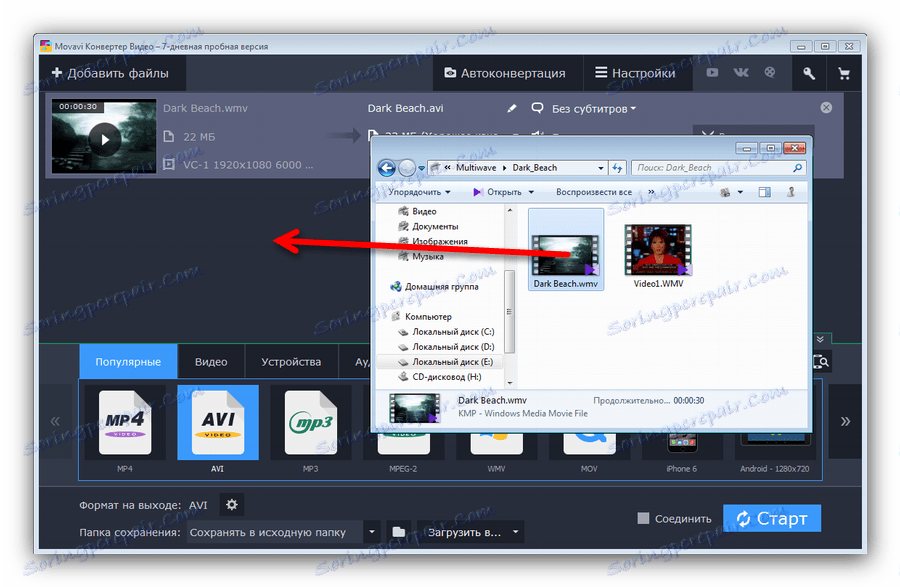Change Explorer view mode icon
The width and height of the screenshot is (900, 587).
[x=726, y=192]
